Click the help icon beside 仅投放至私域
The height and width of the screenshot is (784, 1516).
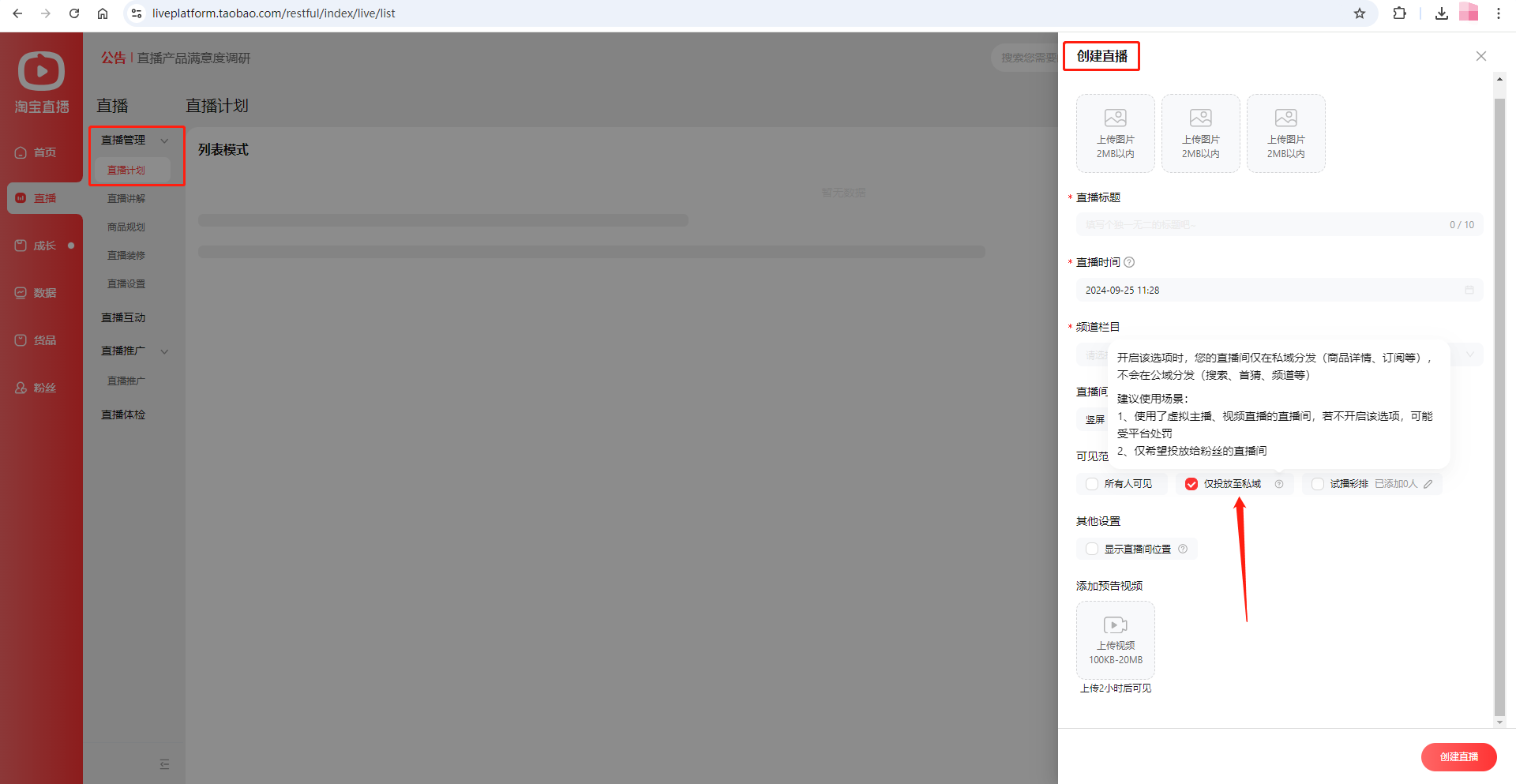(x=1279, y=484)
